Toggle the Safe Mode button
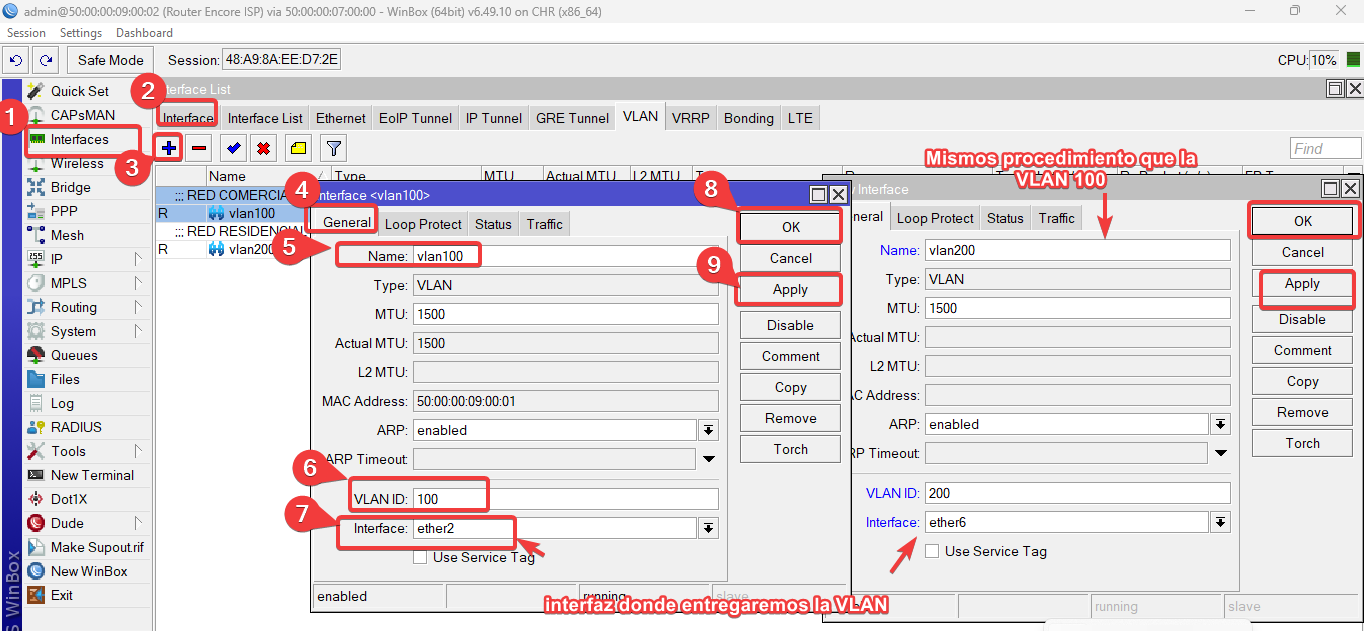Image resolution: width=1364 pixels, height=631 pixels. point(111,60)
